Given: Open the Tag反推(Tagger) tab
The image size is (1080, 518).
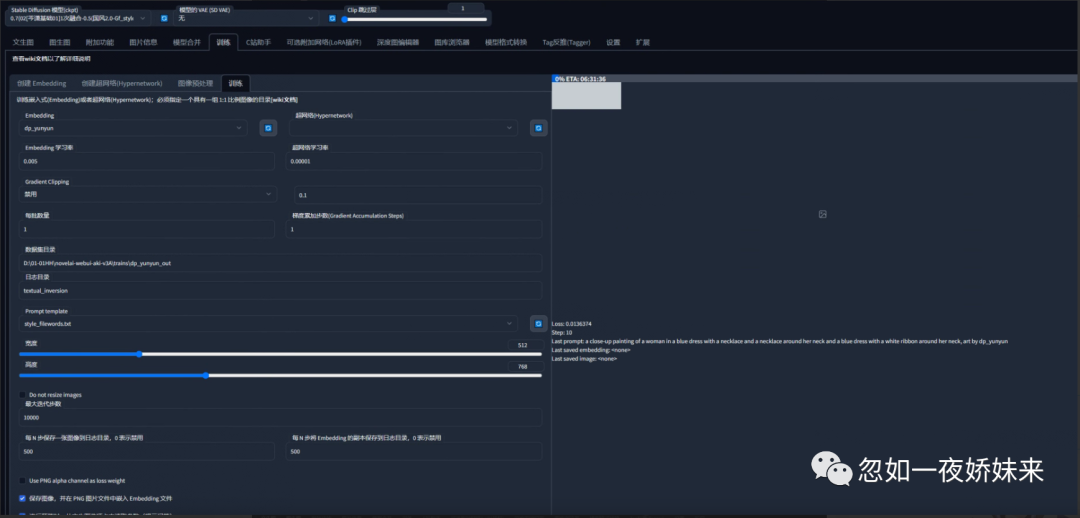Looking at the screenshot, I should point(566,42).
